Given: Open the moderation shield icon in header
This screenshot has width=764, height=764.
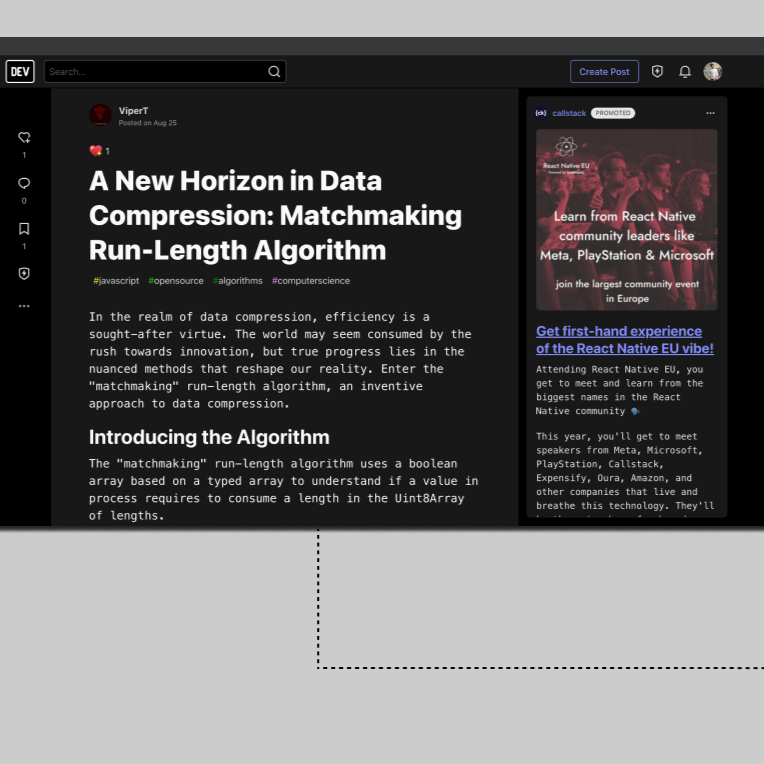Looking at the screenshot, I should pyautogui.click(x=657, y=72).
